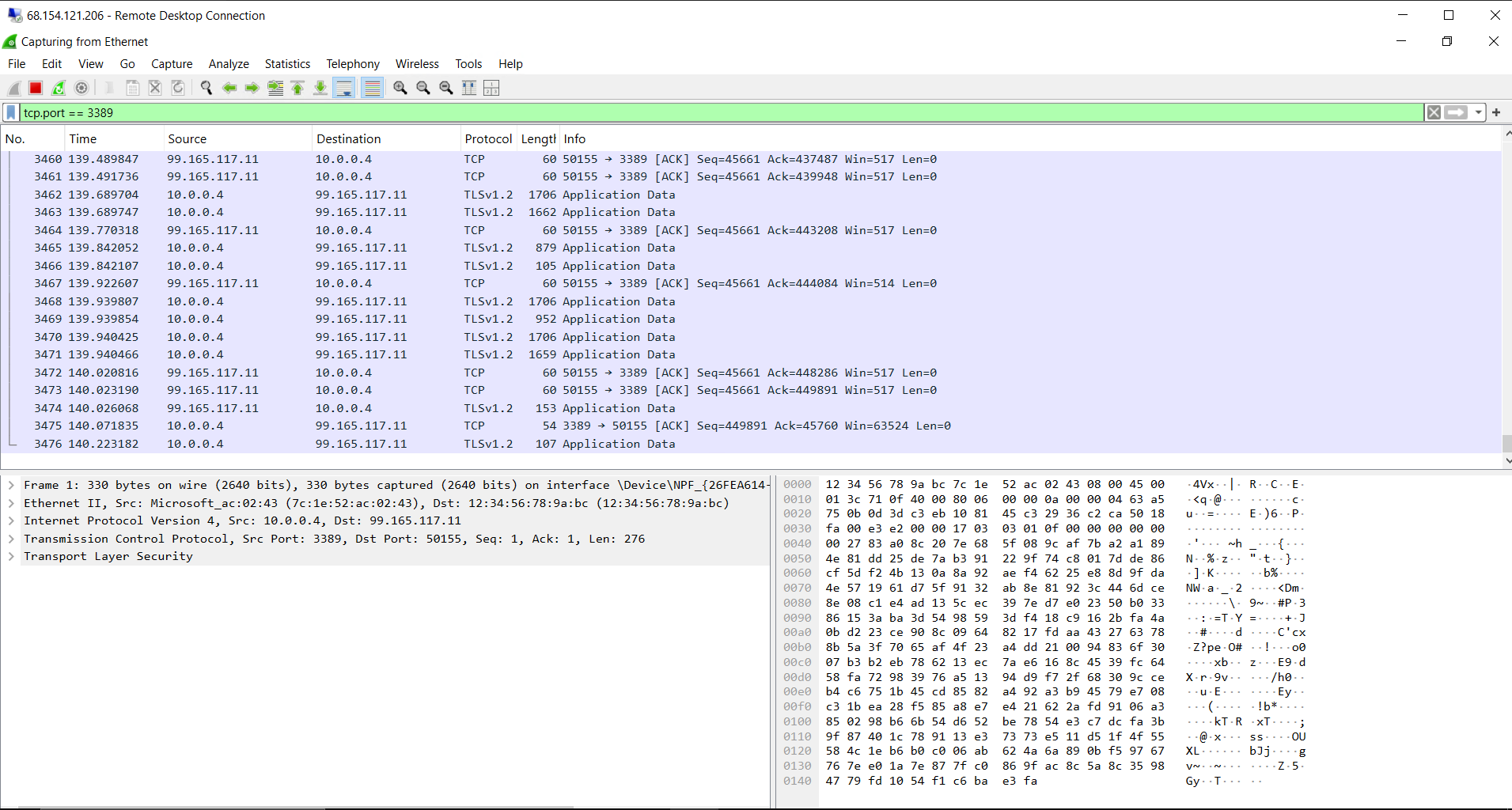
Task: Sort packets by Time column header
Action: coord(114,139)
